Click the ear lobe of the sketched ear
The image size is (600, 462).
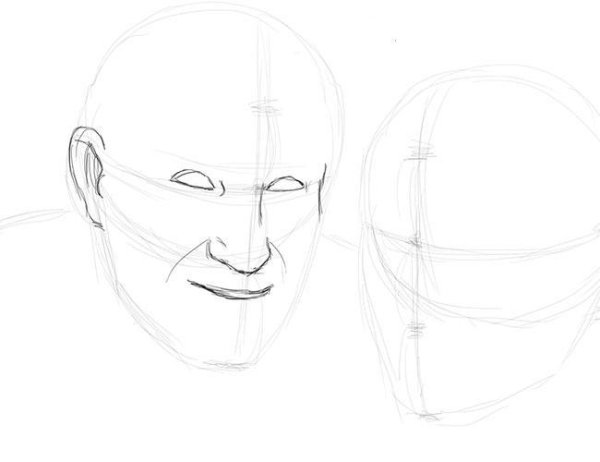96,222
